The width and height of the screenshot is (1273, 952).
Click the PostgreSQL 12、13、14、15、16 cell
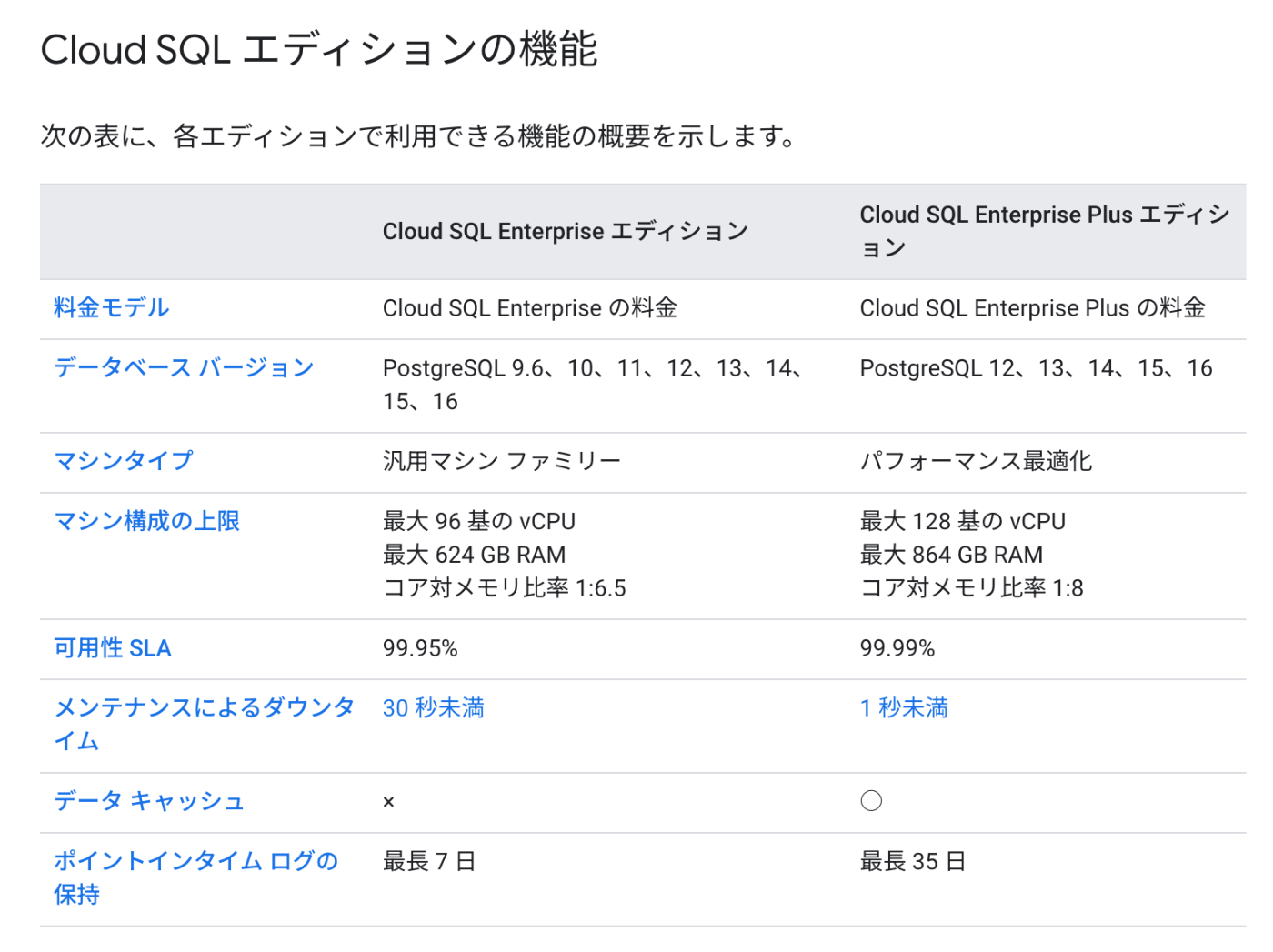[1037, 367]
